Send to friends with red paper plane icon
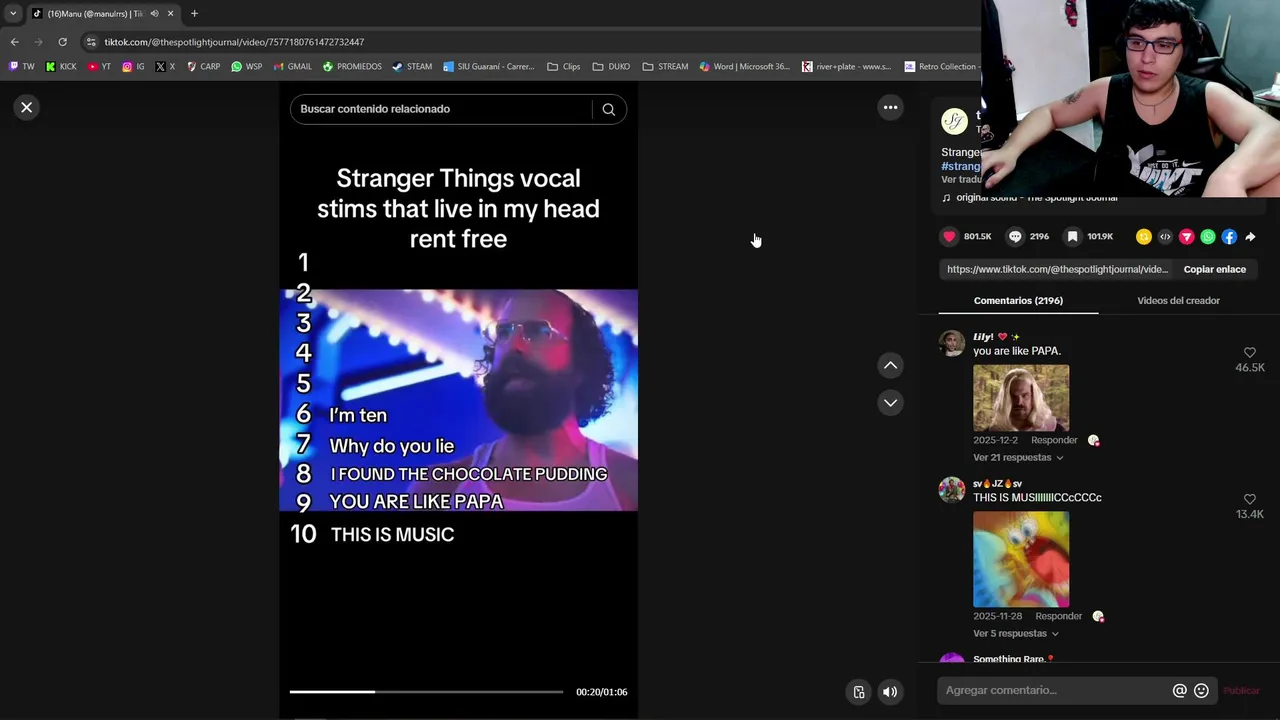 (1186, 237)
